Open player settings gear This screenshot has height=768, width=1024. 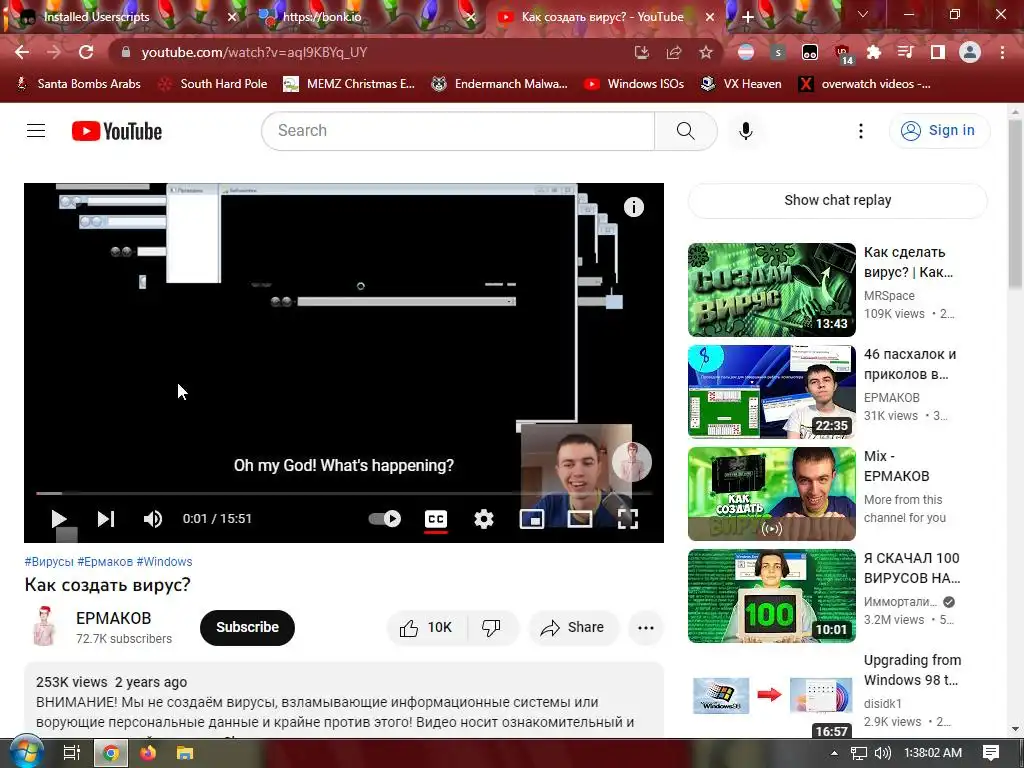(483, 519)
